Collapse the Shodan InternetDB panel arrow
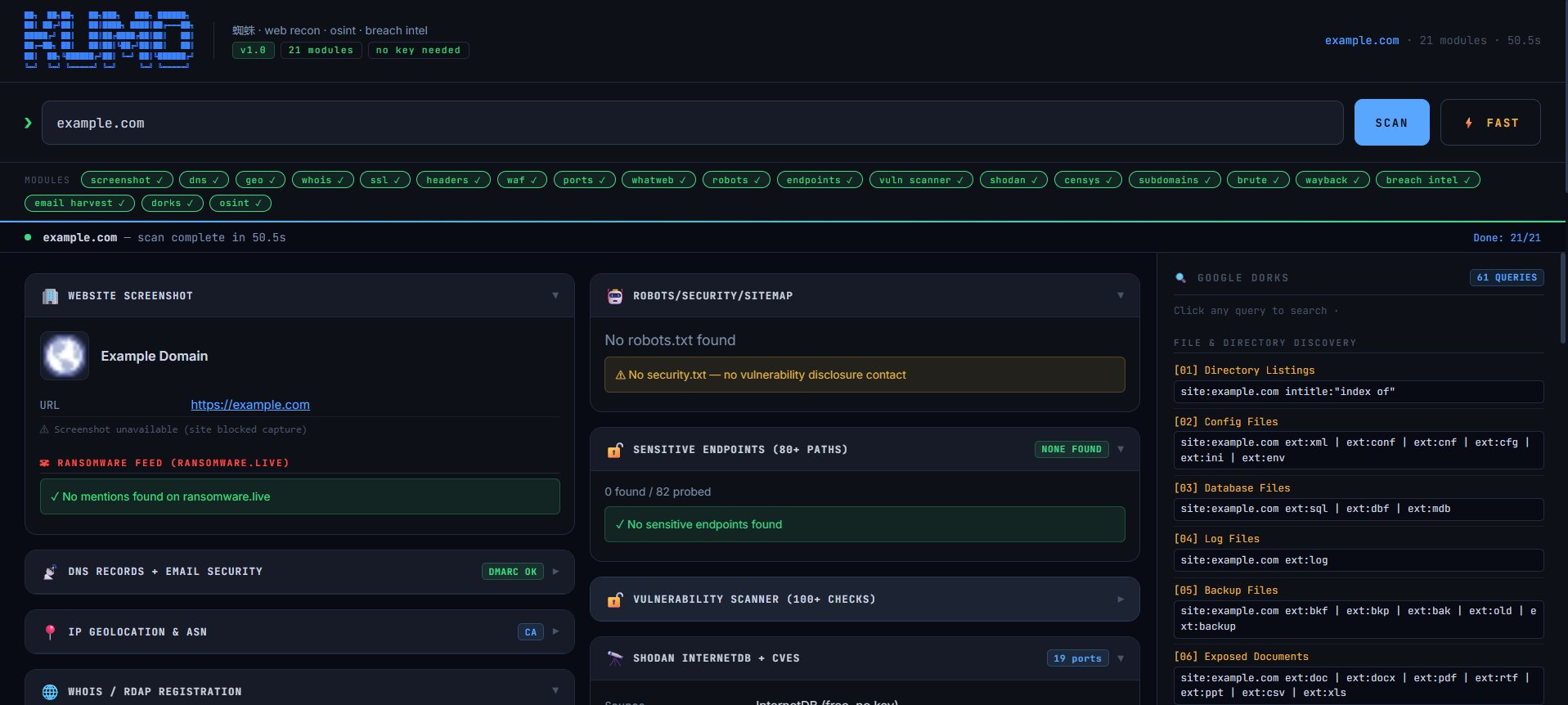This screenshot has width=1568, height=705. point(1121,658)
